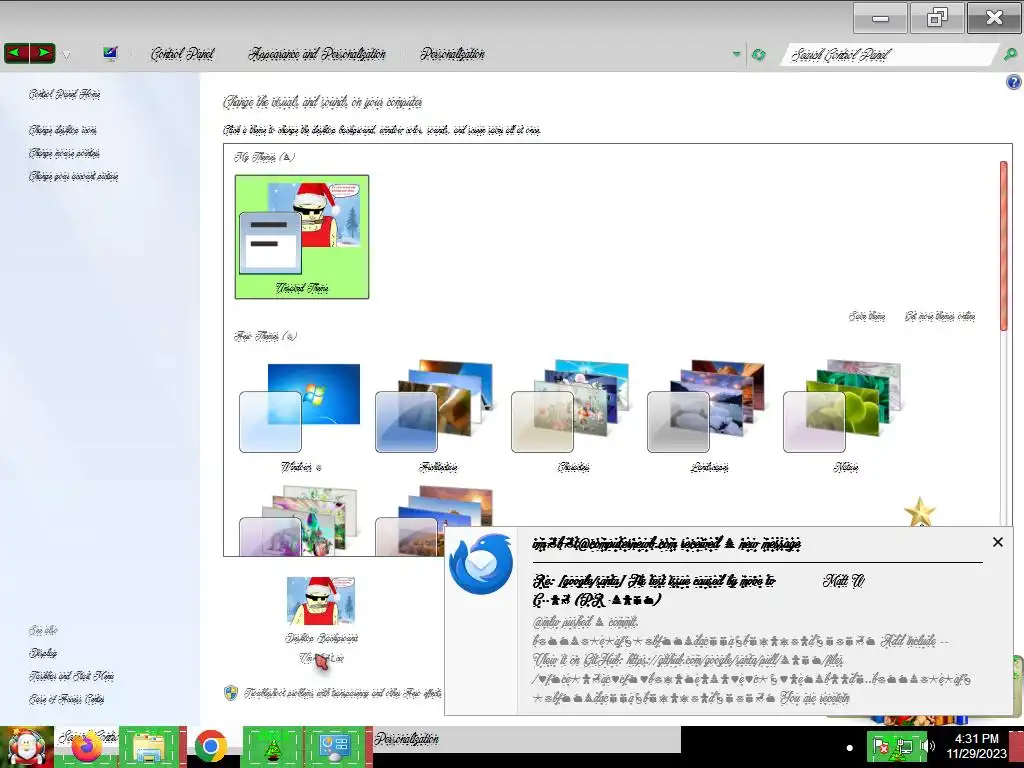Viewport: 1024px width, 768px height.
Task: Dismiss the Thunderbird new message notification
Action: [997, 542]
